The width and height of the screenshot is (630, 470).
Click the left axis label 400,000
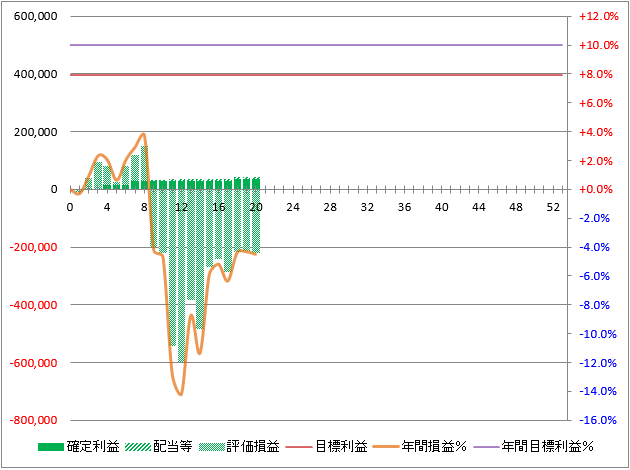35,74
